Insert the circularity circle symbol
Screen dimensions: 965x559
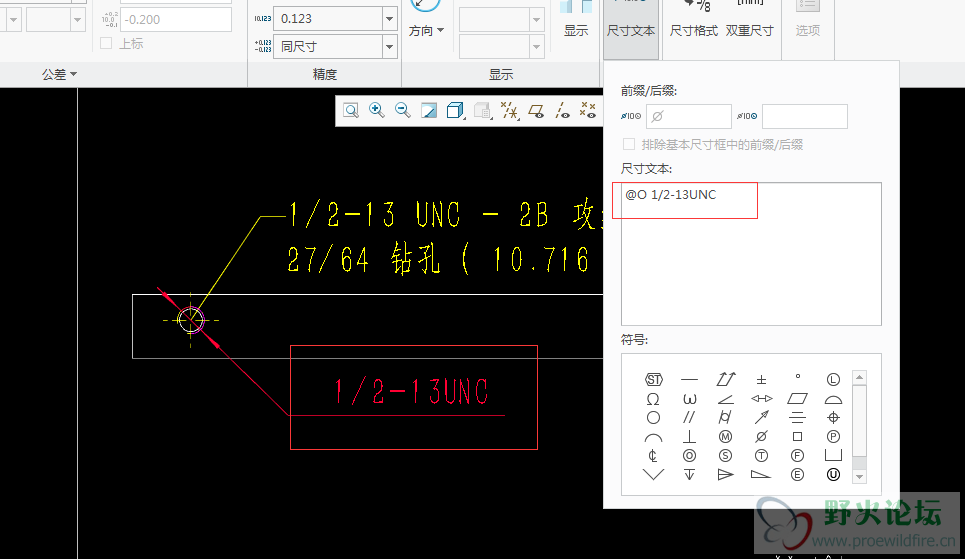pos(654,418)
